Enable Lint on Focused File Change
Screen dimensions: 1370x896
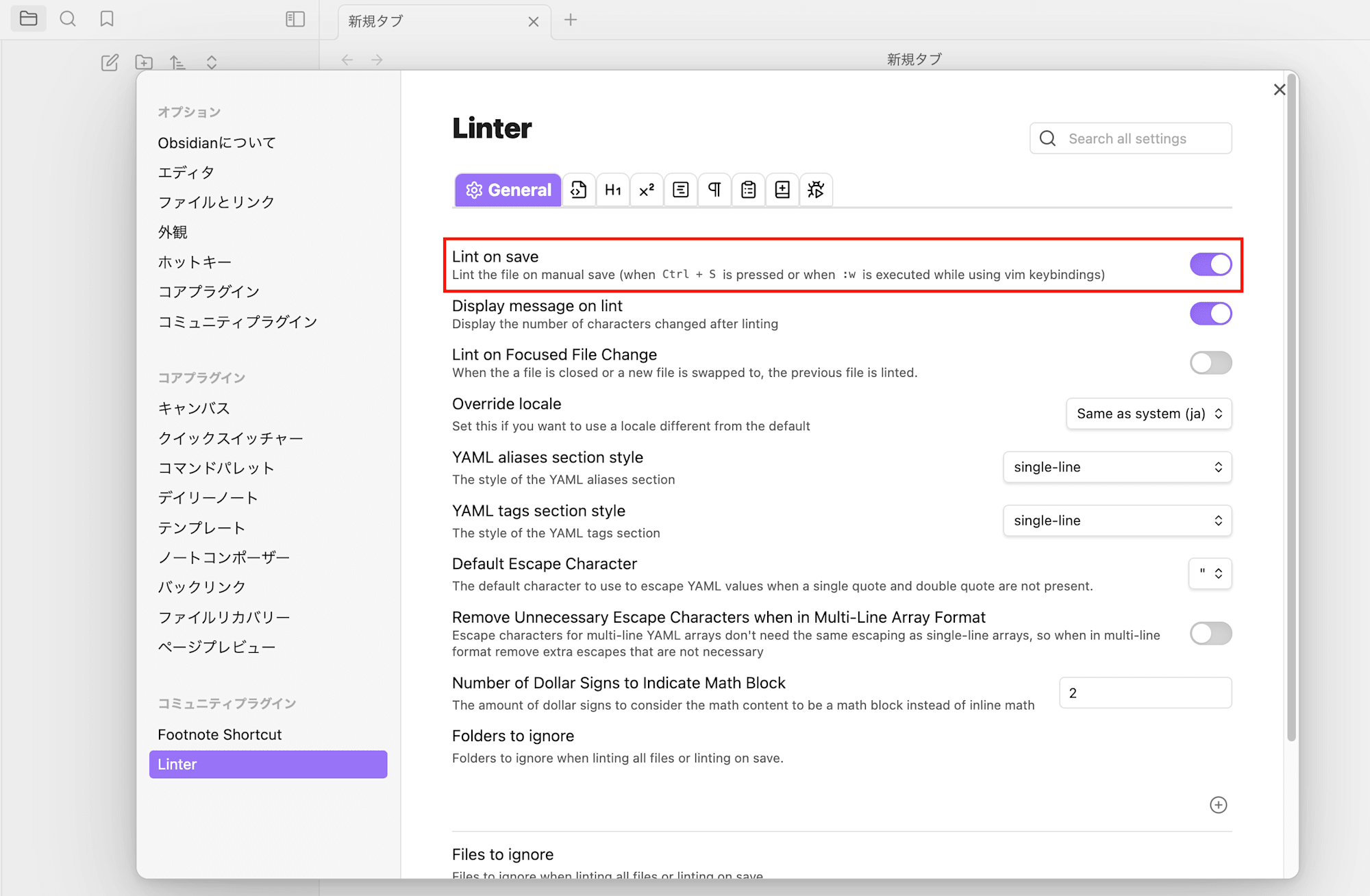coord(1210,362)
